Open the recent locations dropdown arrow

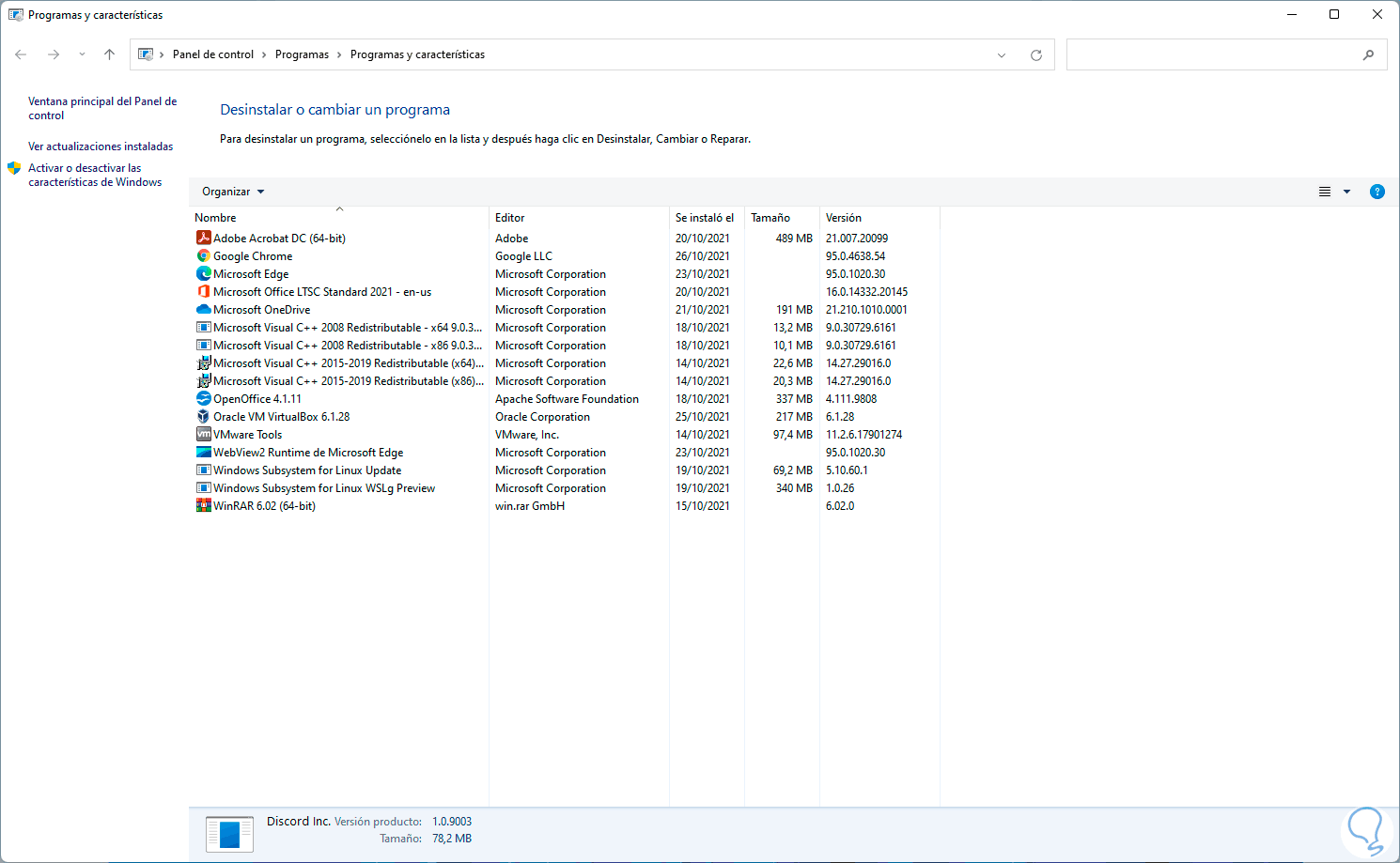tap(82, 54)
